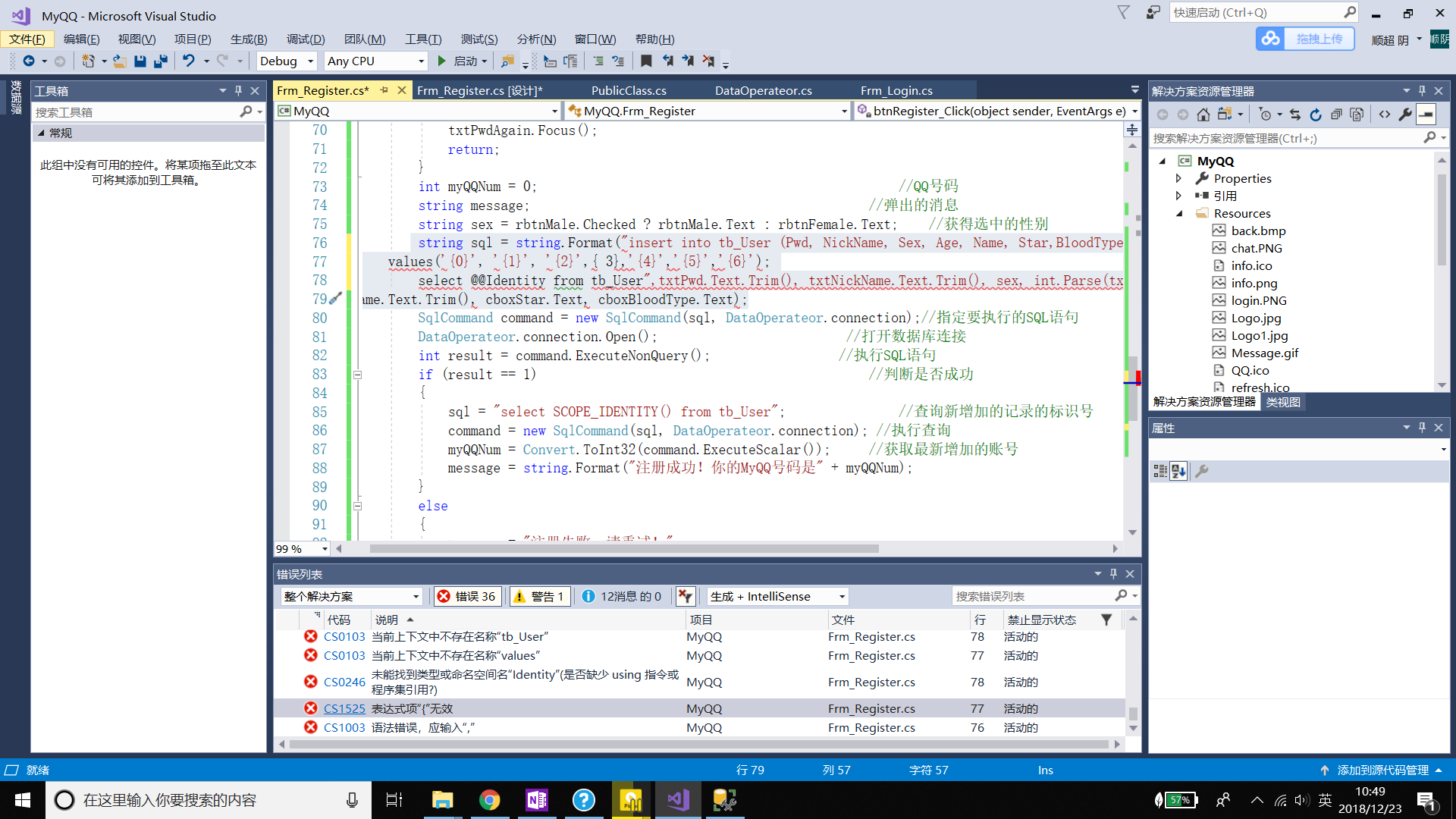Click the View Code icon in Solution Explorer
Screen dimensions: 1456x819
[1385, 115]
